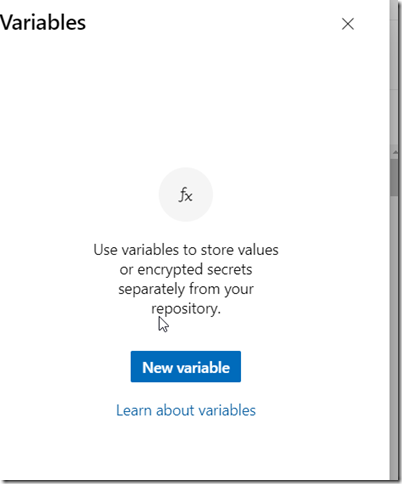Click the word "repository." in the description
The image size is (402, 484).
pos(186,309)
